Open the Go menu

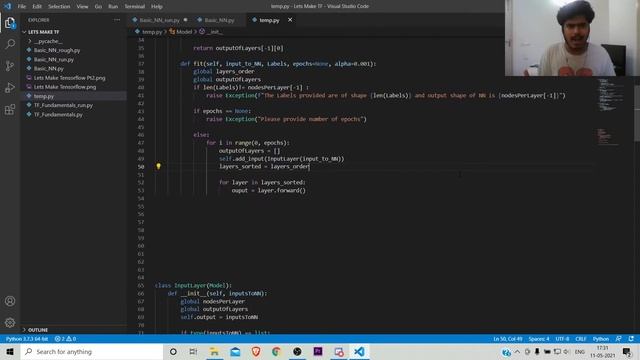98,7
